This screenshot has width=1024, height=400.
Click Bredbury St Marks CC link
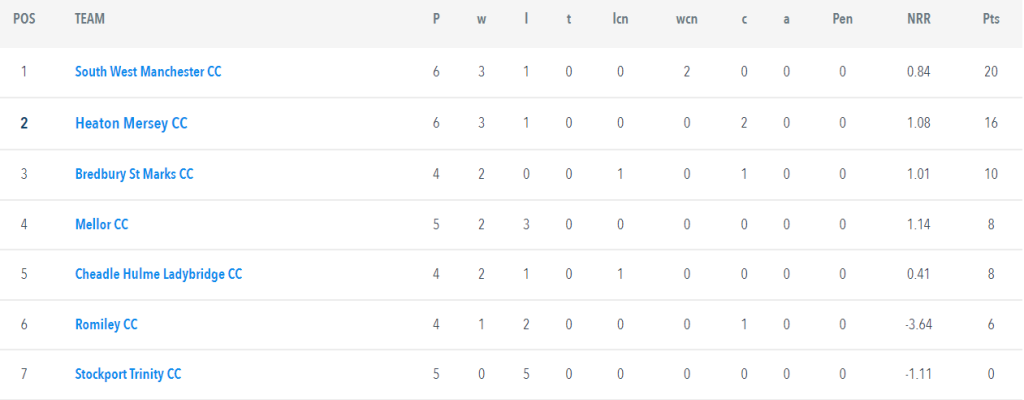coord(135,174)
